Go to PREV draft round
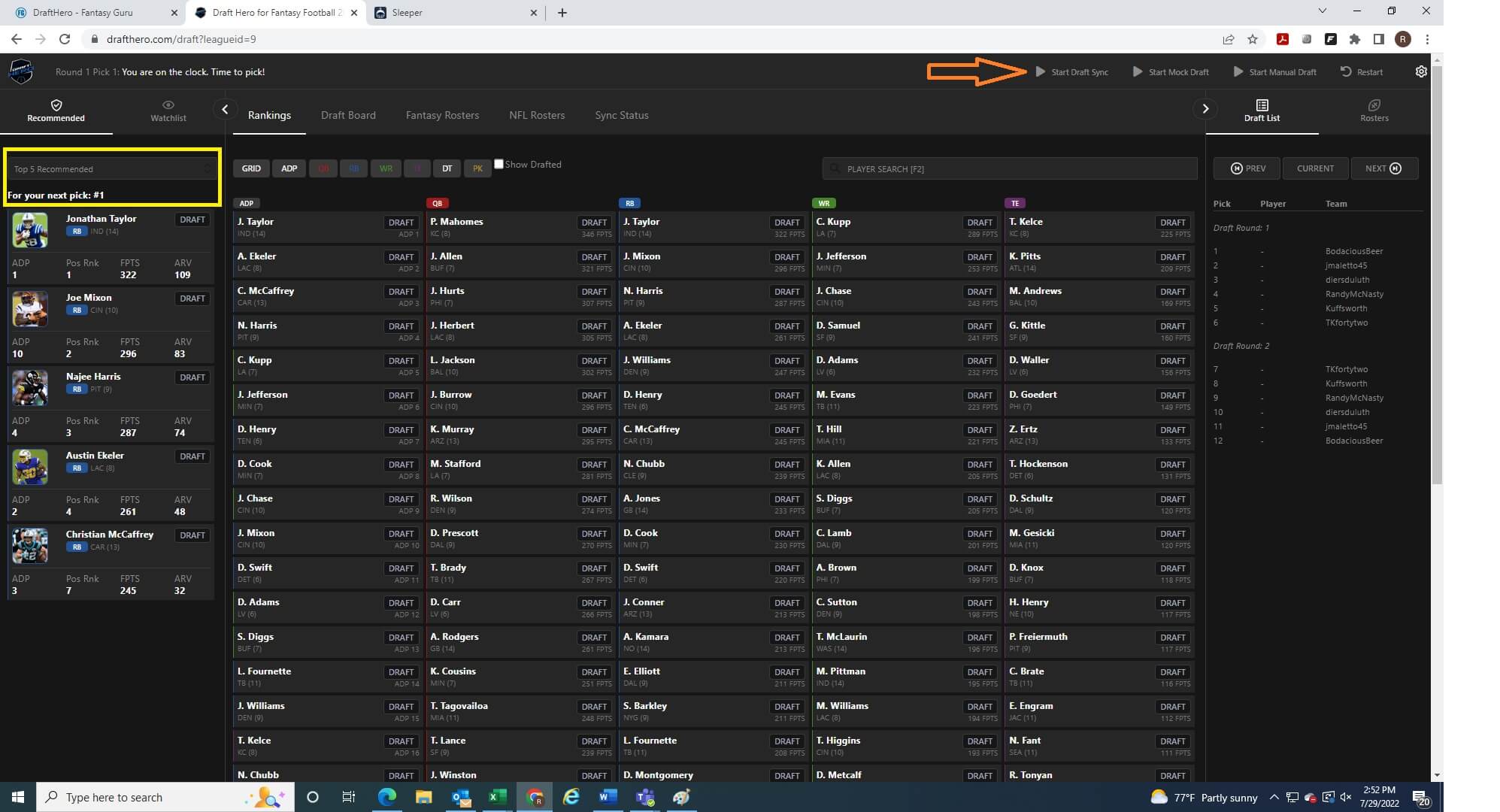 pyautogui.click(x=1247, y=168)
